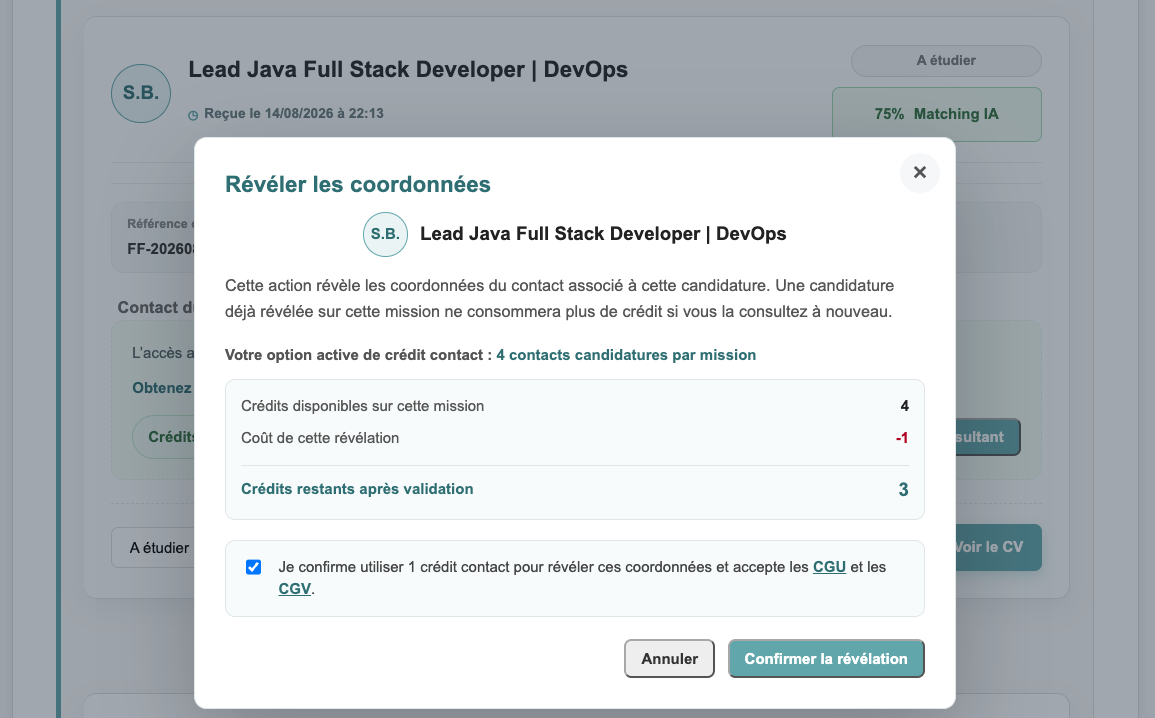Confirm with Confirmer la révélation button
The height and width of the screenshot is (718, 1155).
tap(826, 658)
